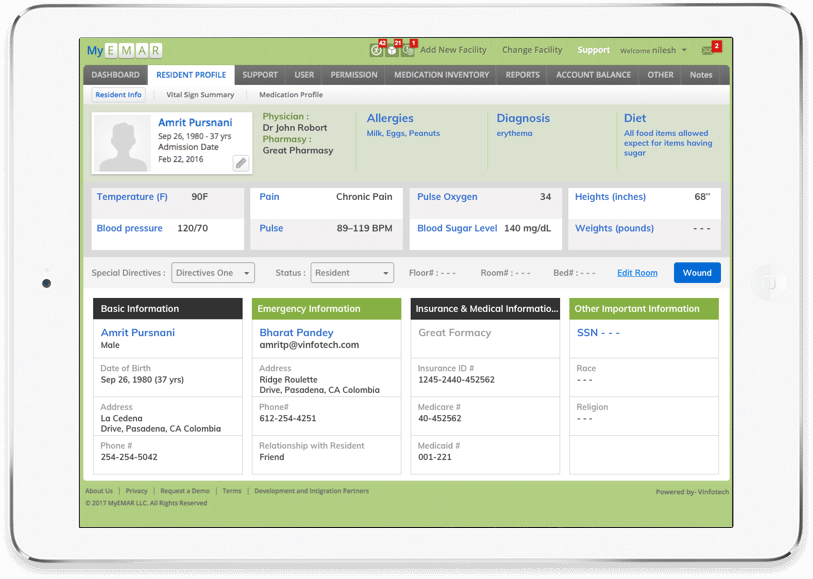Click the About Us footer link
This screenshot has width=813, height=579.
(x=99, y=491)
